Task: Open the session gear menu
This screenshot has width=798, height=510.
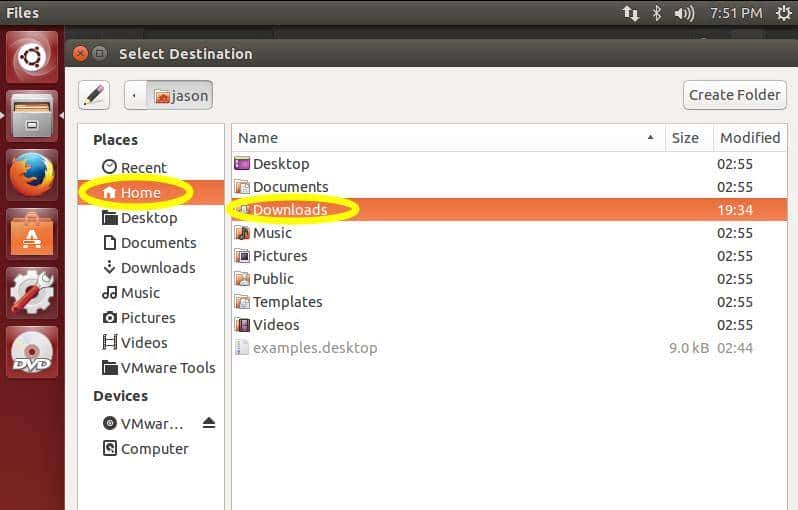Action: pyautogui.click(x=783, y=13)
